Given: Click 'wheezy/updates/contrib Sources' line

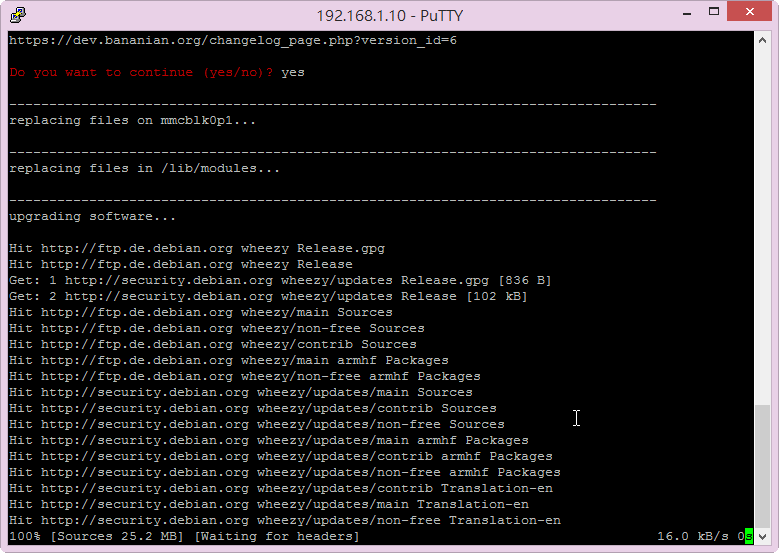Looking at the screenshot, I should click(252, 408).
